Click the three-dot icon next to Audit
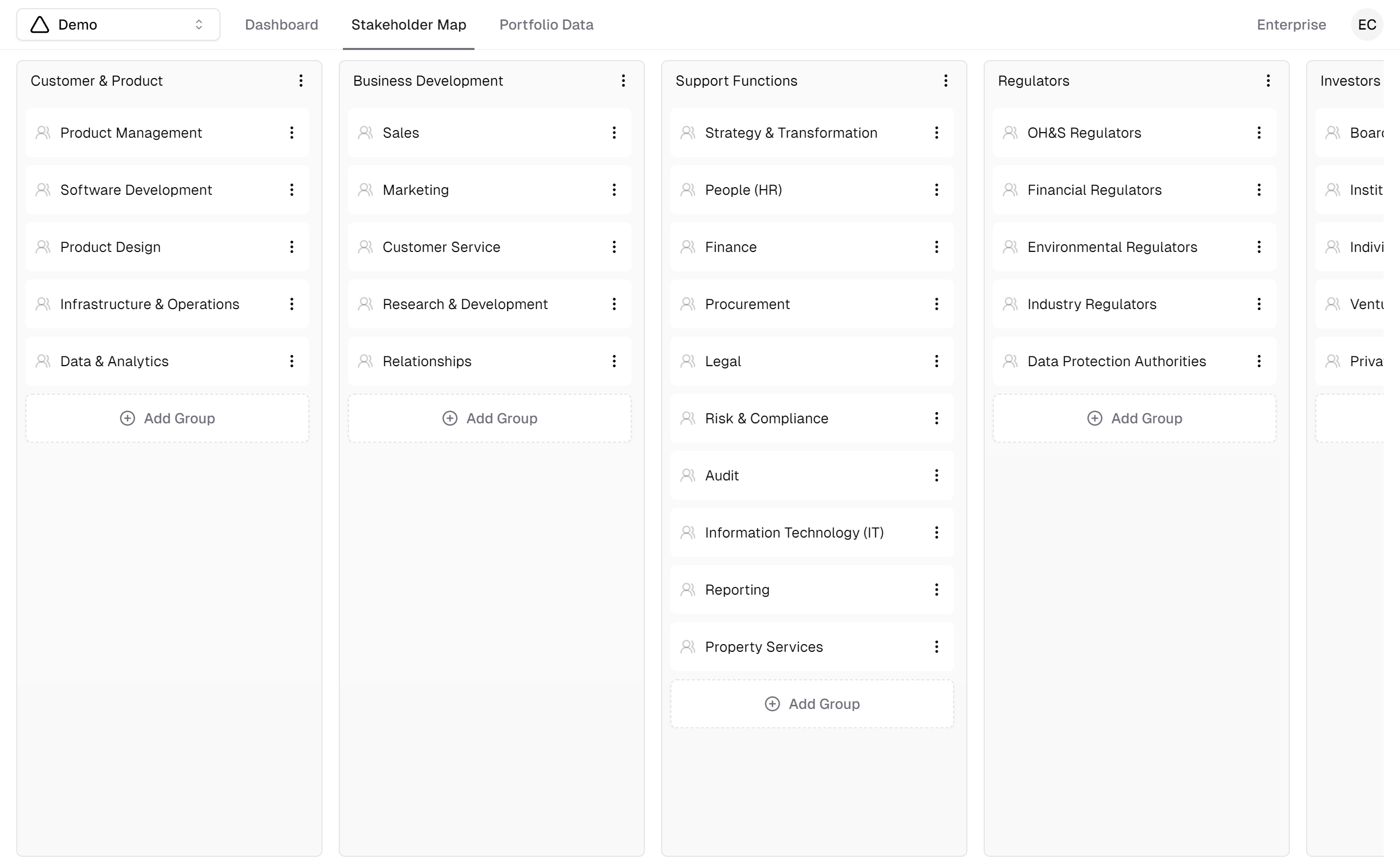1400x867 pixels. 937,475
